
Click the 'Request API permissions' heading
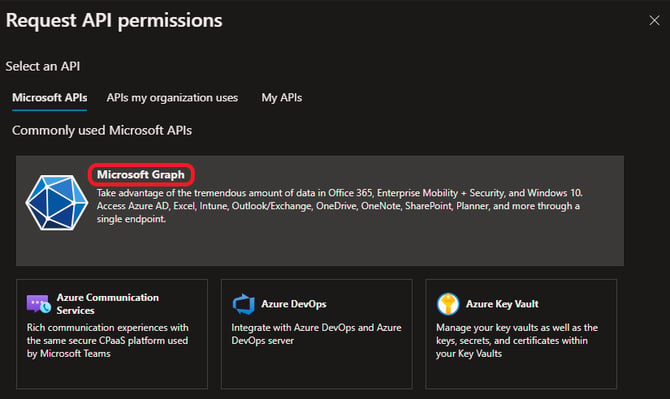coord(114,21)
